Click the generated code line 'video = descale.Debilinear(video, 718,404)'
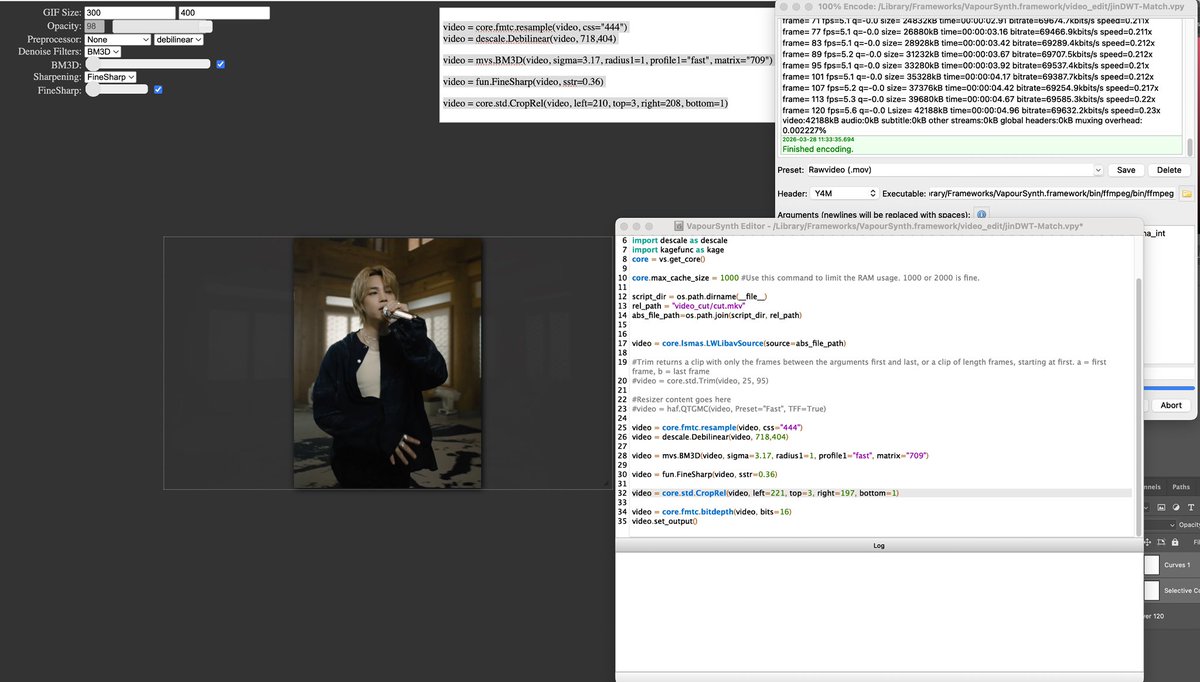This screenshot has height=682, width=1200. click(531, 38)
